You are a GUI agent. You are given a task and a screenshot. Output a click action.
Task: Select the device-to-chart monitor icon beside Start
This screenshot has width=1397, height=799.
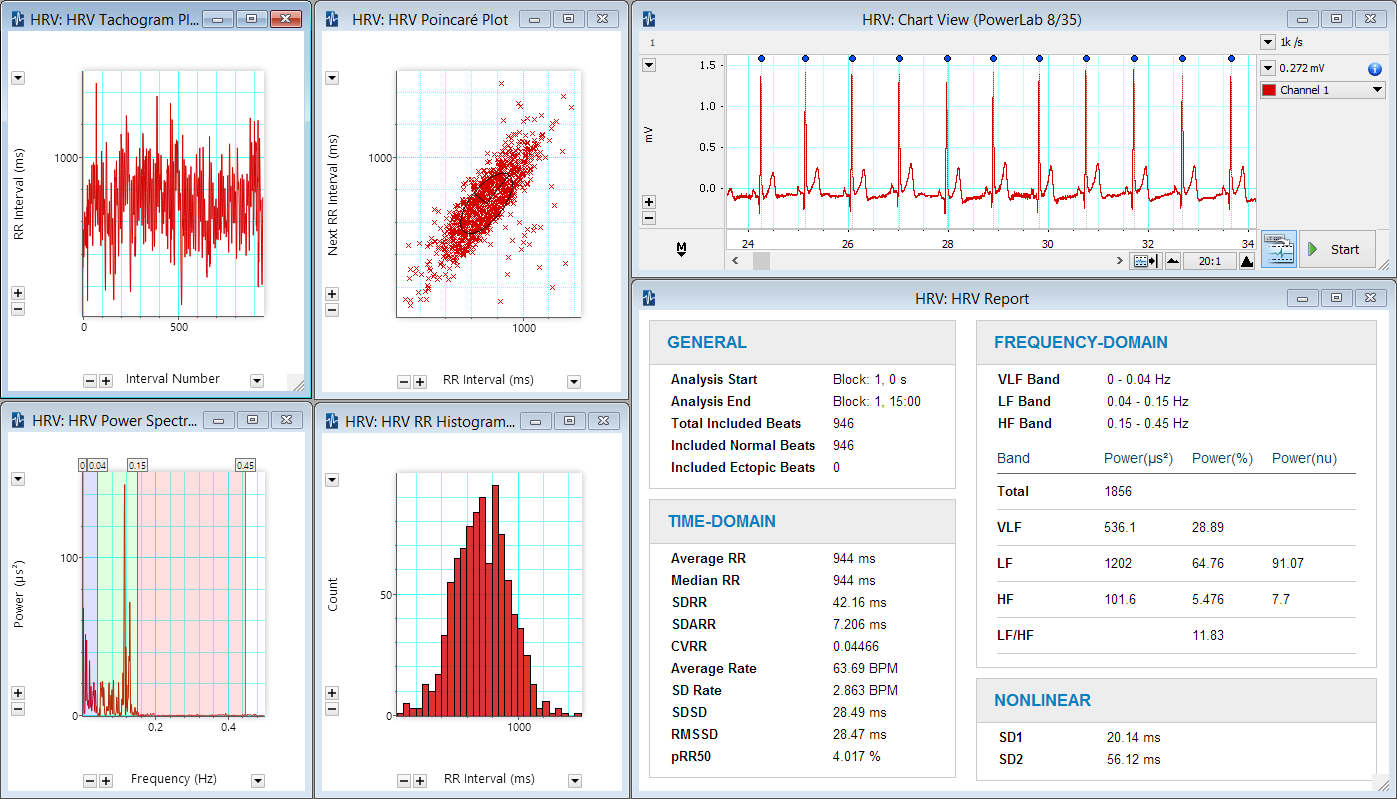1279,248
